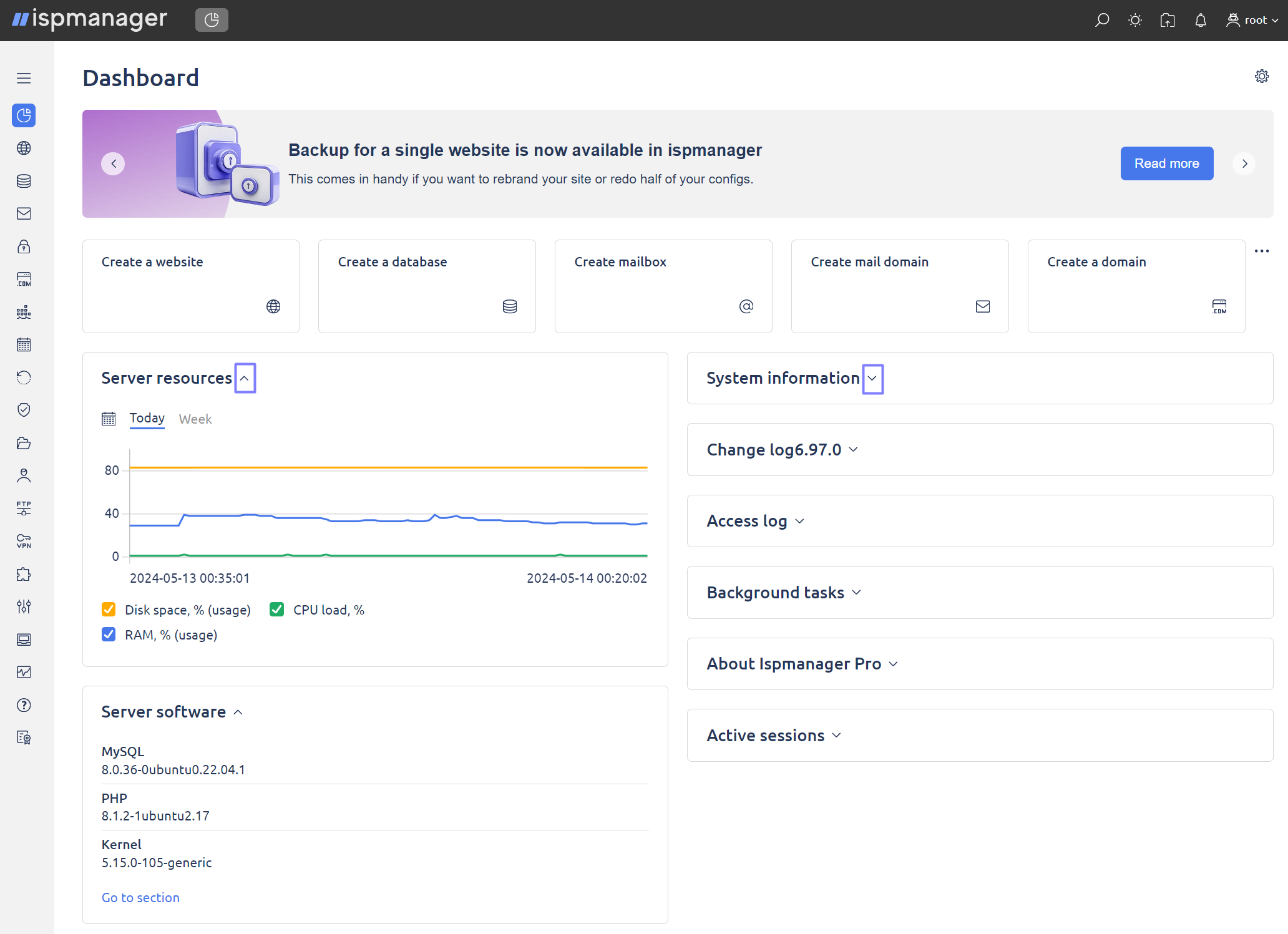Image resolution: width=1288 pixels, height=934 pixels.
Task: Open the Docker containers icon in the sidebar
Action: click(24, 312)
